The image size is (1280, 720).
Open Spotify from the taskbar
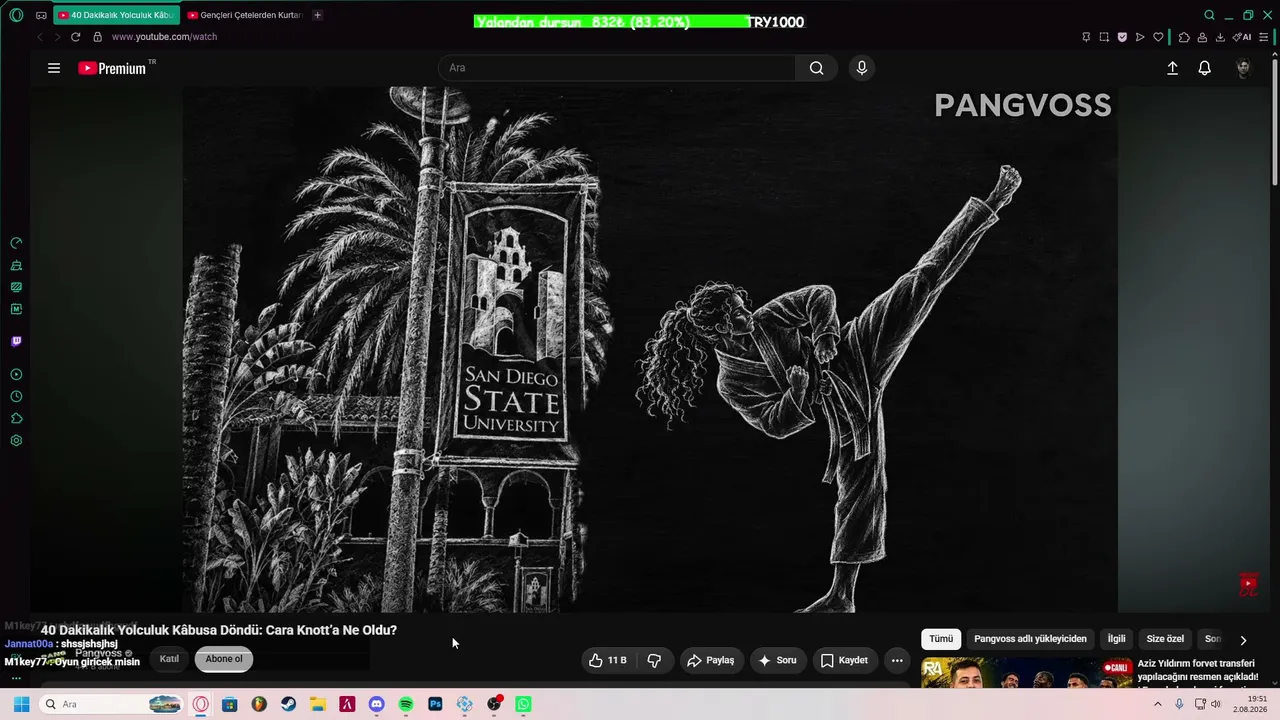click(406, 704)
